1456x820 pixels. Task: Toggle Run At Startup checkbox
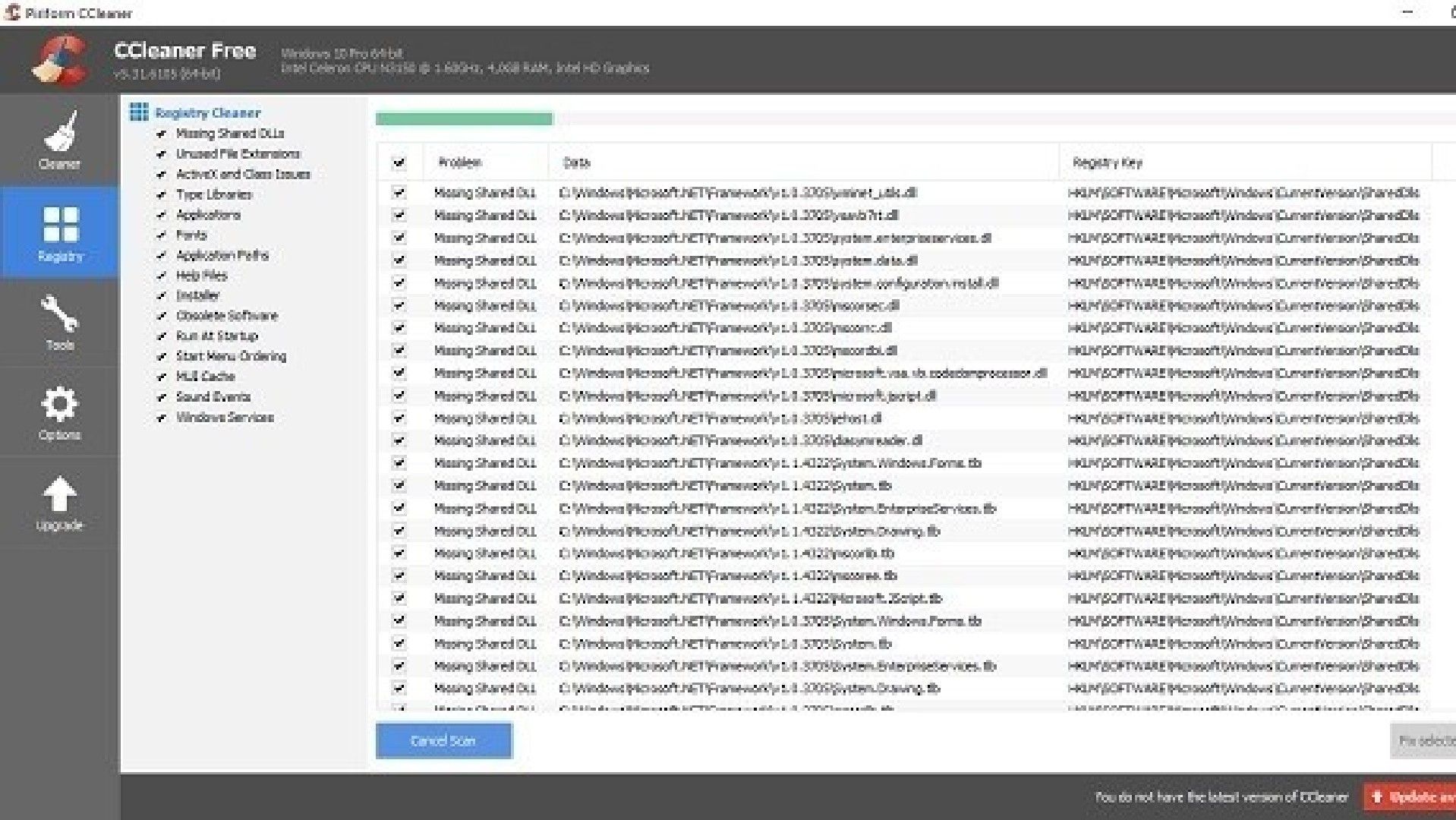161,336
